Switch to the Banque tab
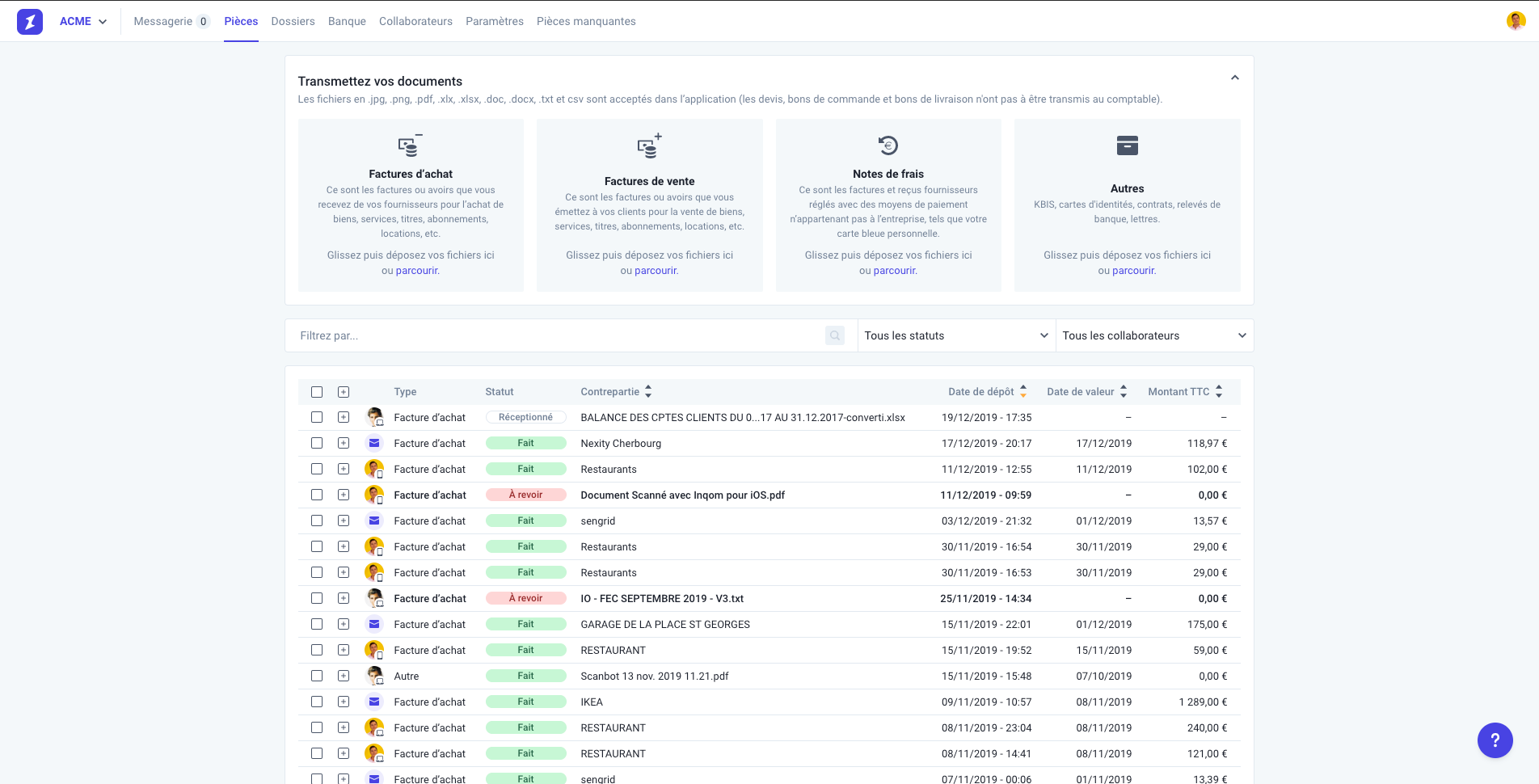The height and width of the screenshot is (784, 1539). pos(347,21)
